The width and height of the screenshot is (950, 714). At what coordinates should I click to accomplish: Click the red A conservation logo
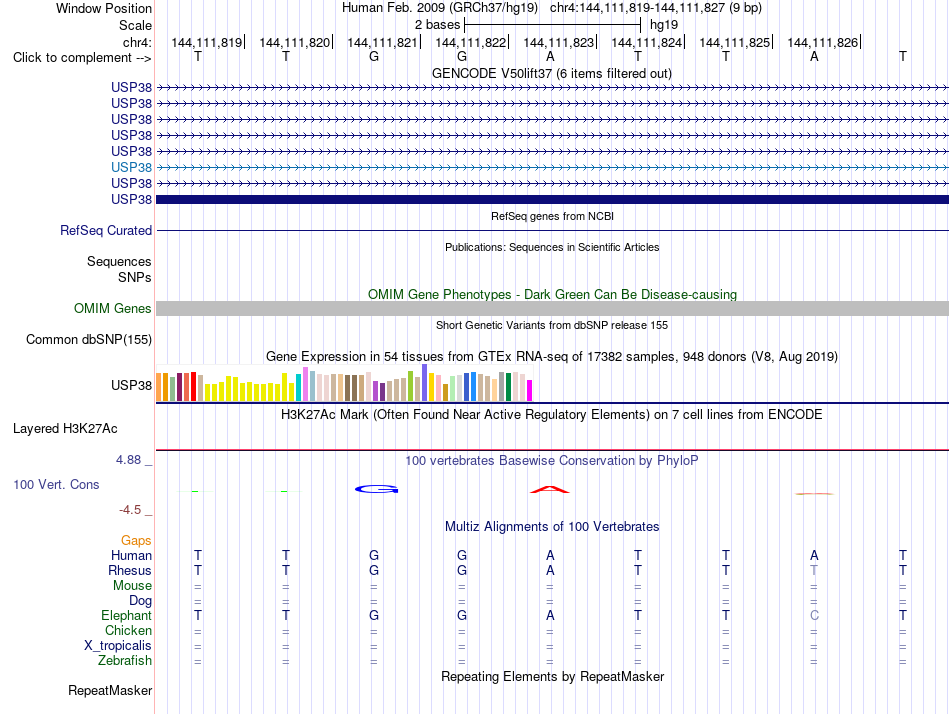[550, 489]
